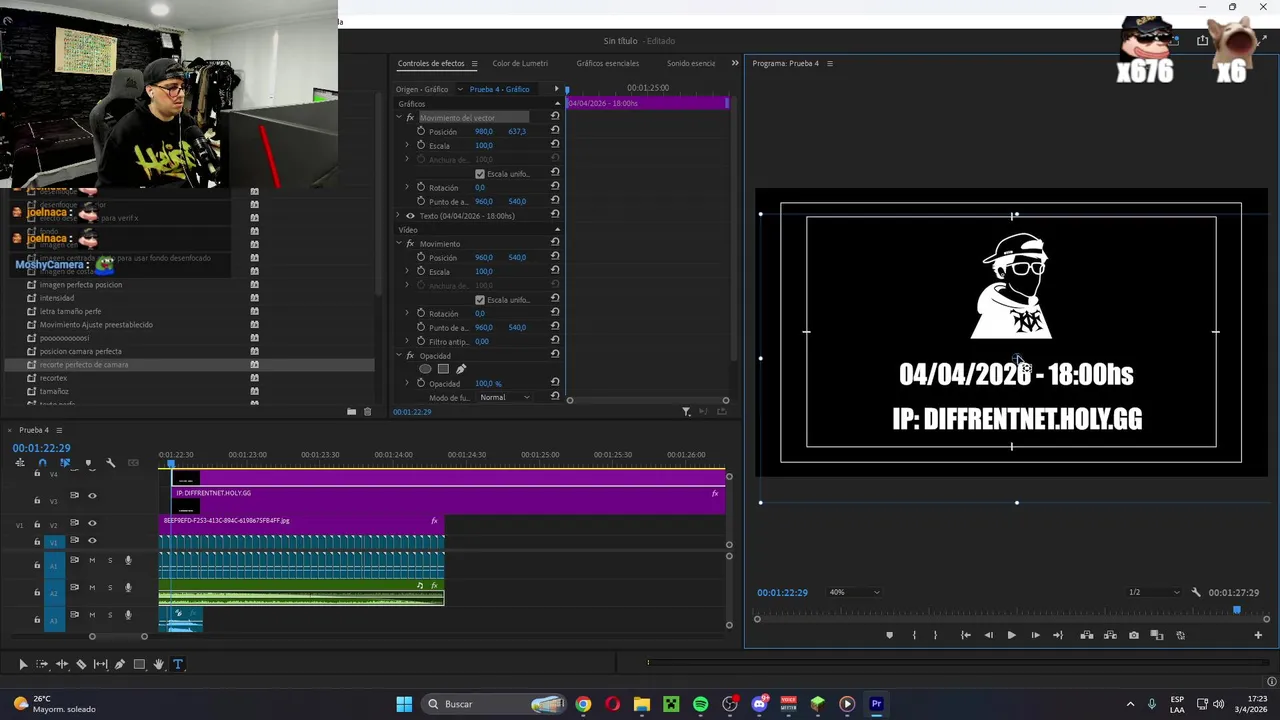Open the Controles de efectos panel menu
This screenshot has height=720, width=1280.
[x=474, y=63]
